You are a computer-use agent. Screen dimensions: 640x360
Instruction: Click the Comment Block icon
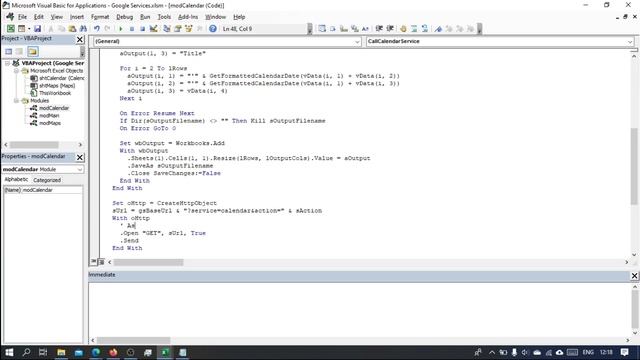(414, 29)
